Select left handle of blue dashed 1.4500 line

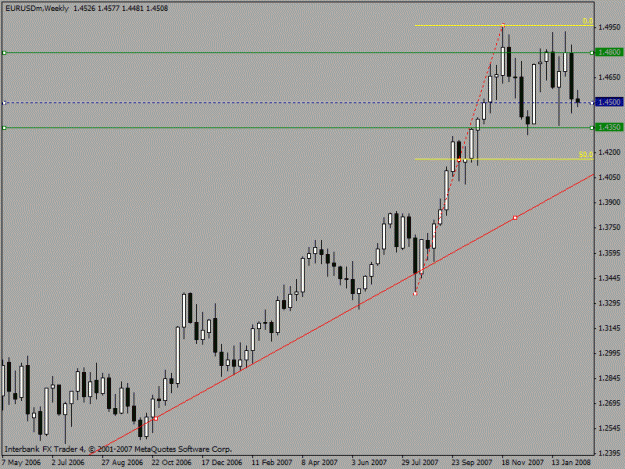[x=4, y=103]
